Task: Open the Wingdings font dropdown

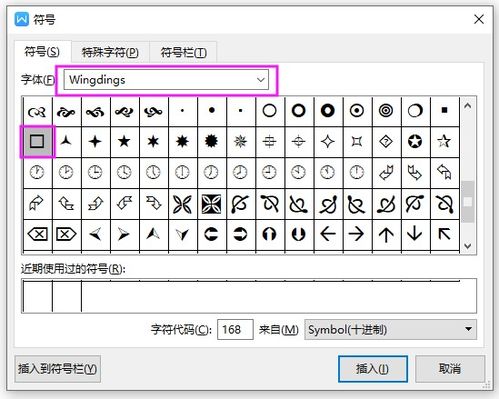Action: coord(166,80)
